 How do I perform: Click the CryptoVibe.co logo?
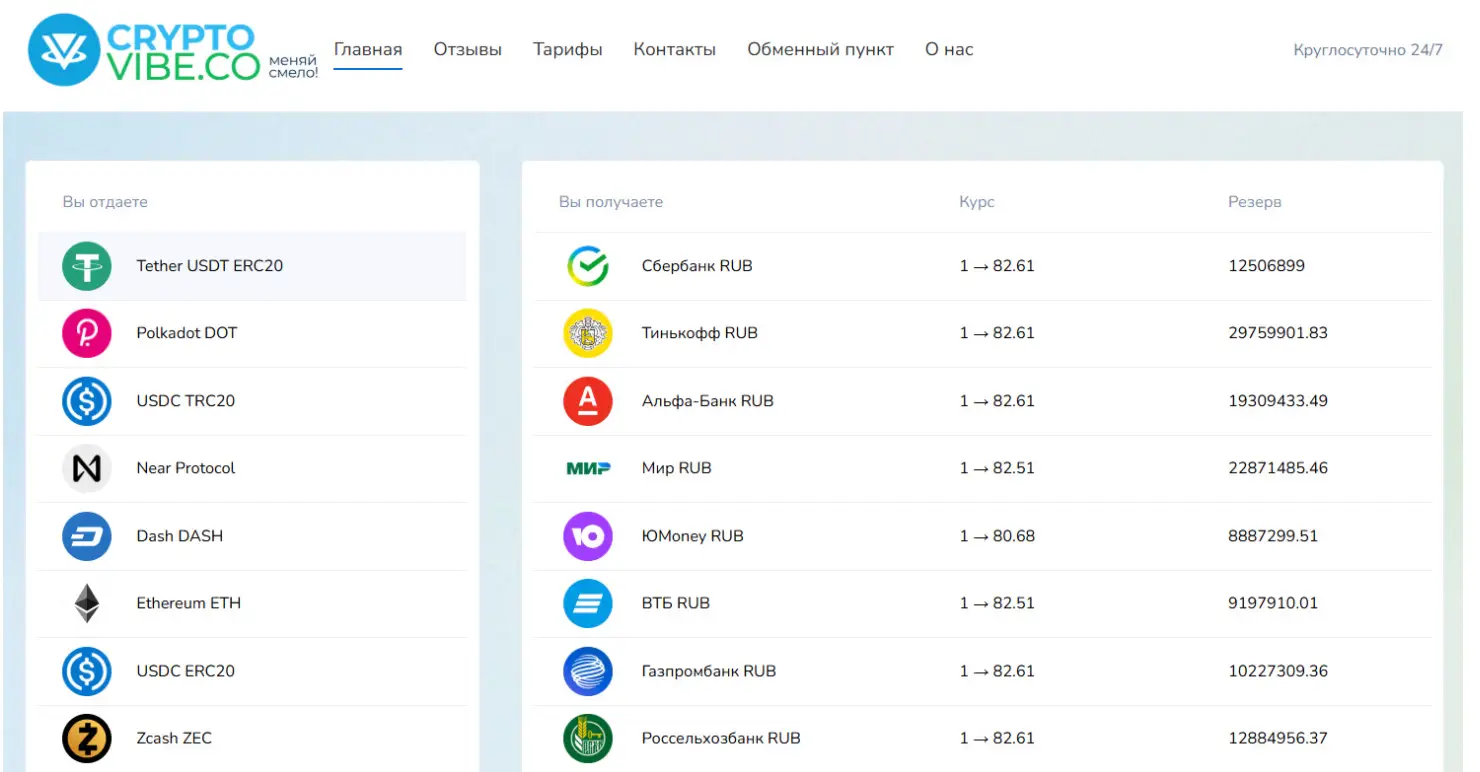(172, 50)
